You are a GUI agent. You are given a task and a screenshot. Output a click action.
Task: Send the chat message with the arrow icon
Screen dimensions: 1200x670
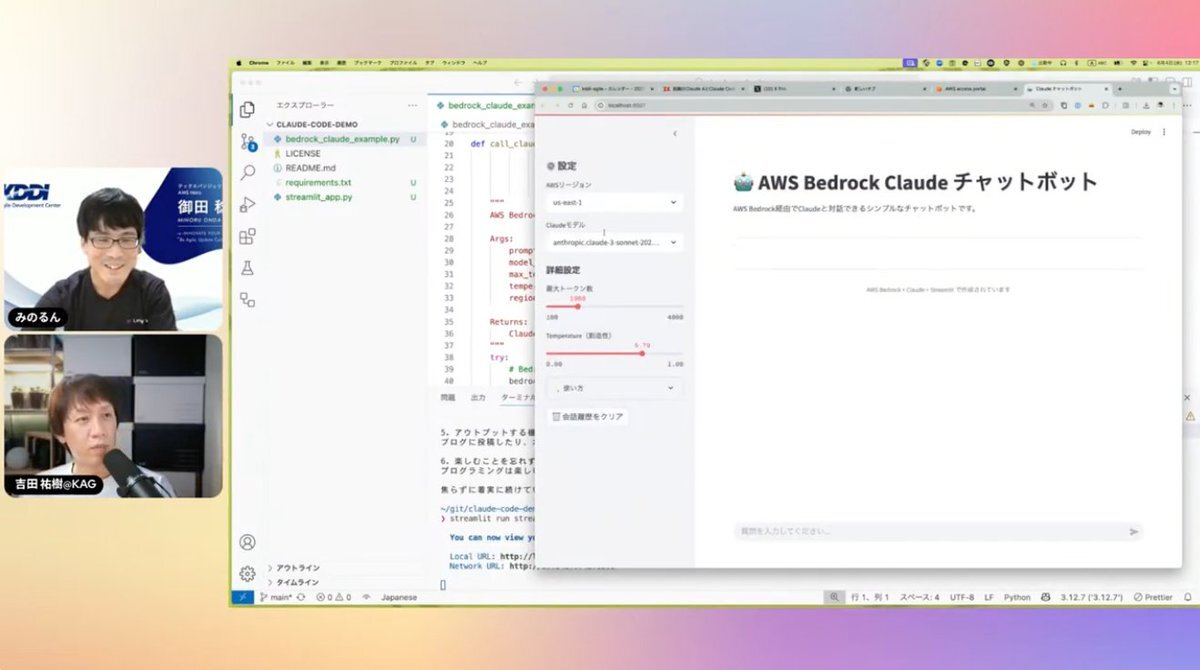tap(1133, 532)
